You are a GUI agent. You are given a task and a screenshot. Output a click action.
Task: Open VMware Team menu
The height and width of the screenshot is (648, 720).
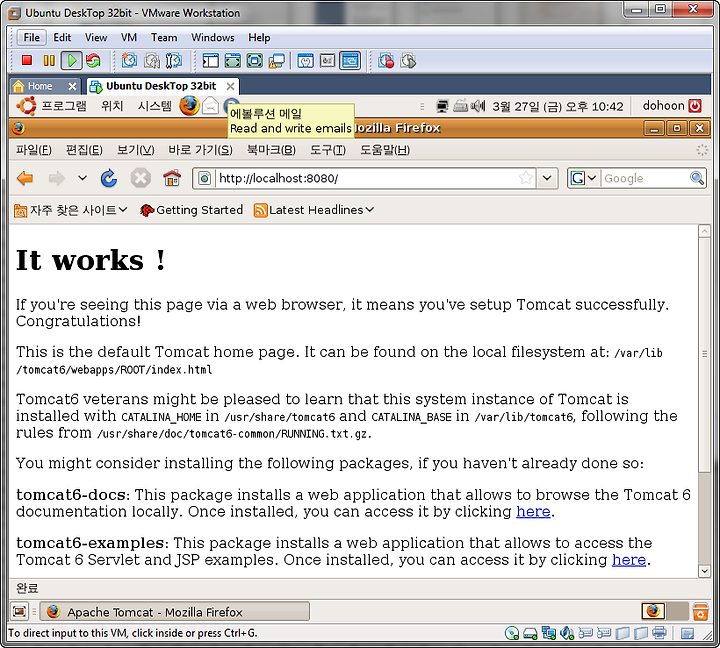point(164,37)
